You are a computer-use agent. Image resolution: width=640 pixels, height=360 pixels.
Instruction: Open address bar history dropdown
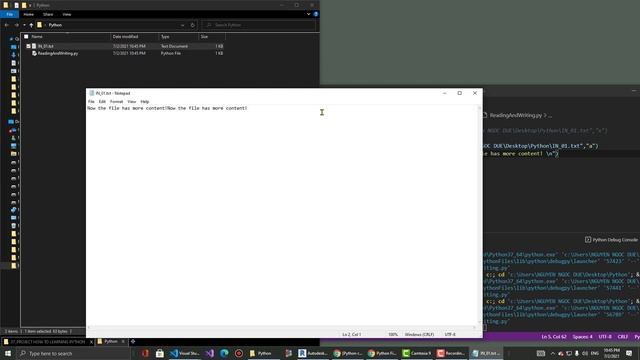click(182, 25)
